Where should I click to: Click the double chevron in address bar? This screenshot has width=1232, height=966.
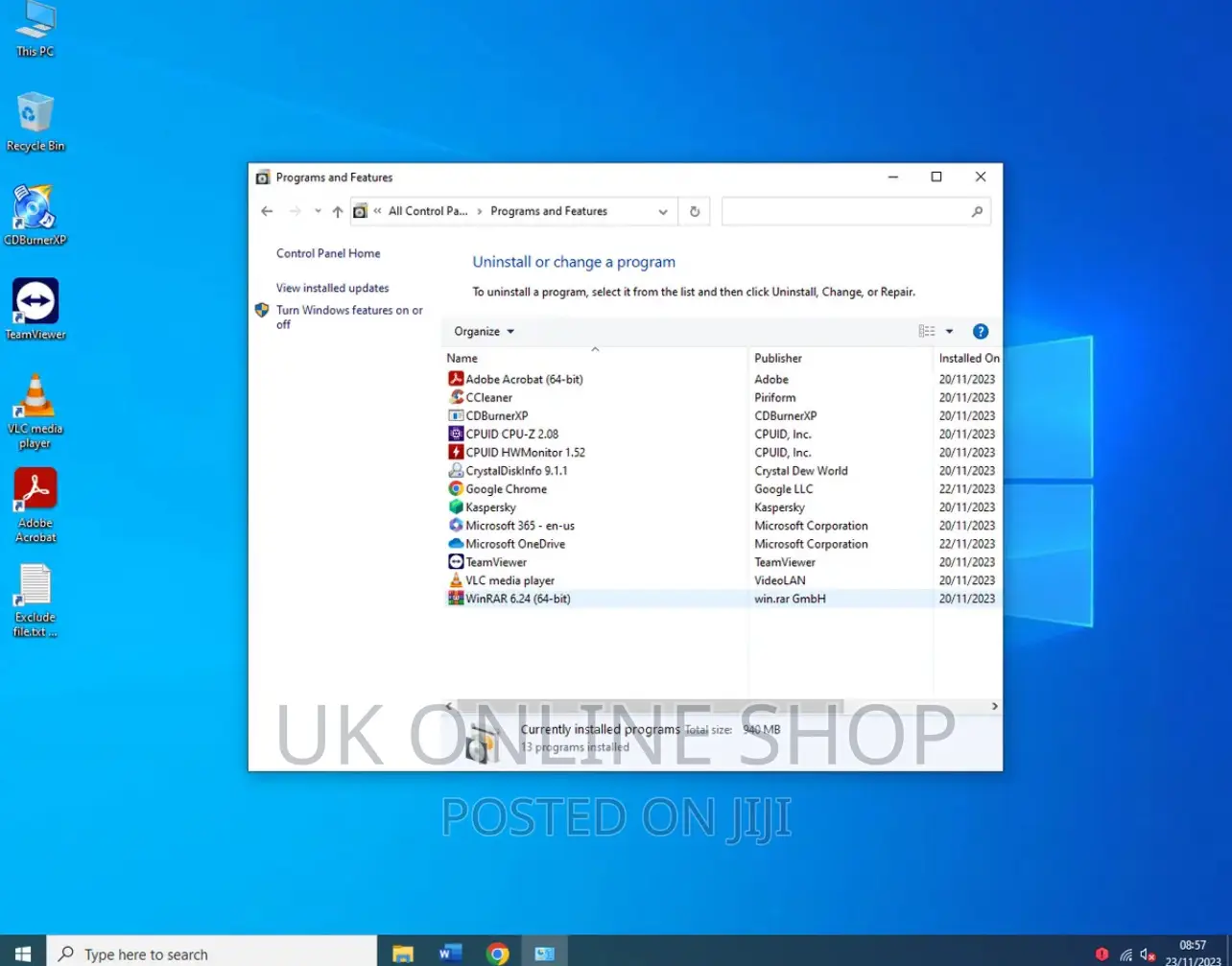click(x=378, y=211)
